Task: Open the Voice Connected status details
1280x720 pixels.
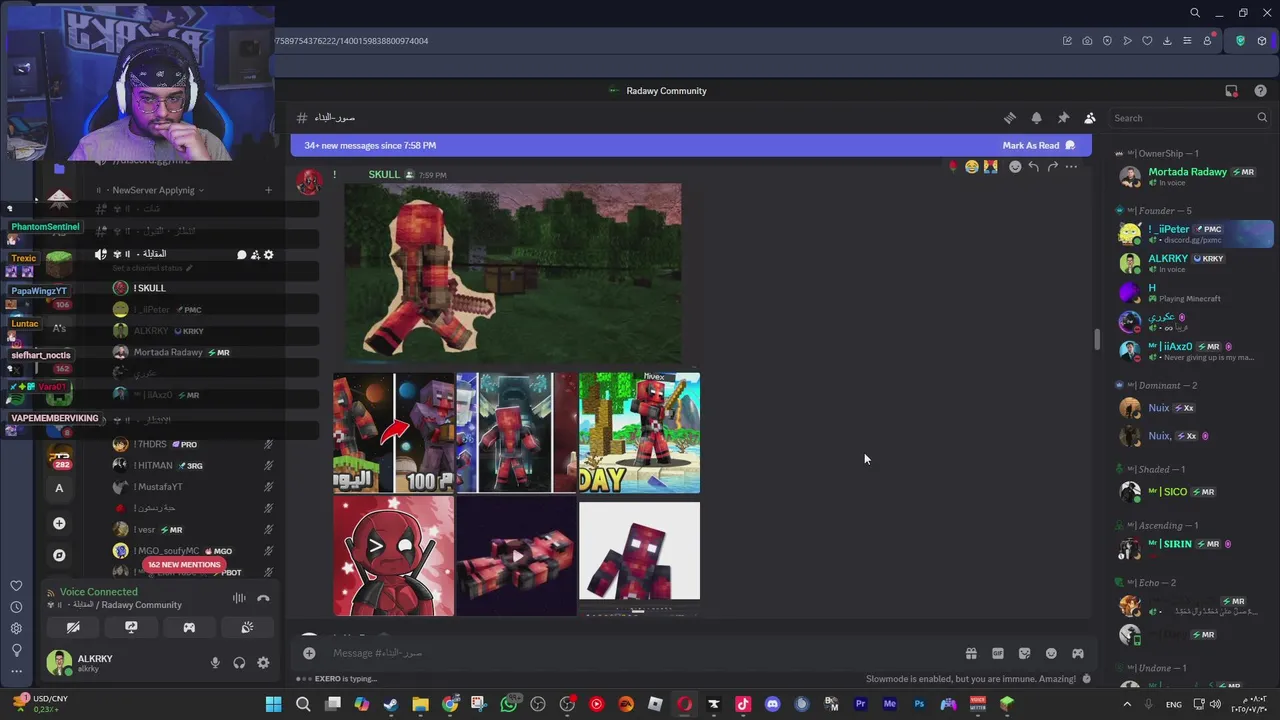Action: [x=98, y=592]
